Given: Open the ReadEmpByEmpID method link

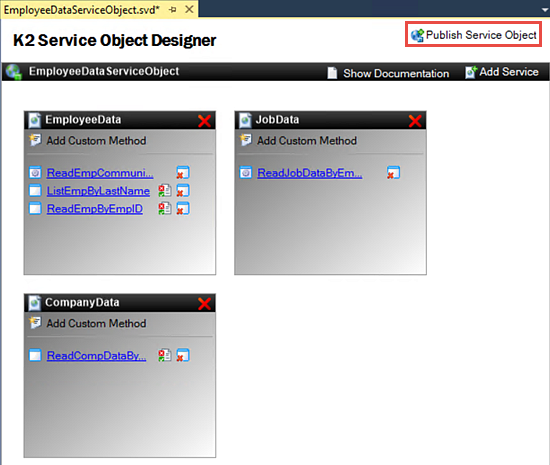Looking at the screenshot, I should point(95,209).
